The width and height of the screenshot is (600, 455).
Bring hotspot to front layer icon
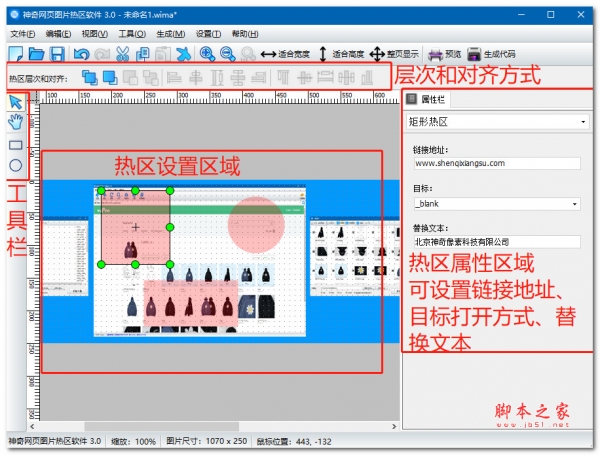click(90, 78)
